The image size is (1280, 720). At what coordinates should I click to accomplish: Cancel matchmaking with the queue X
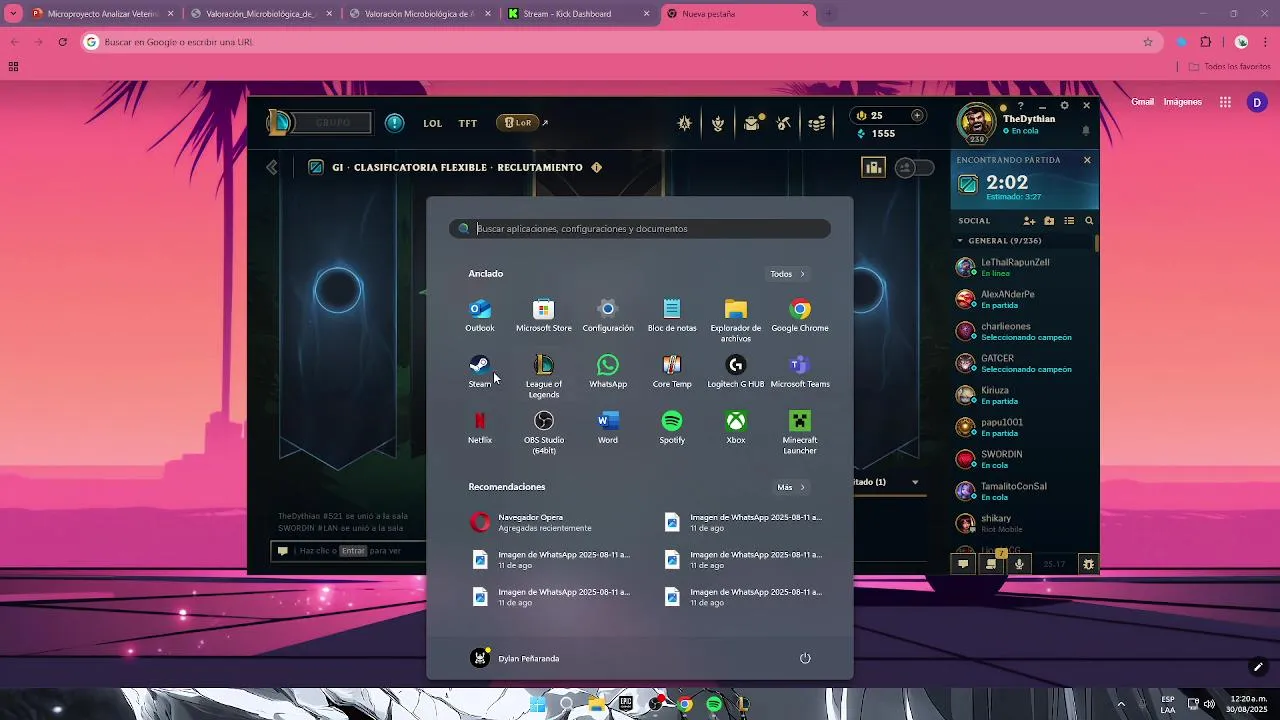(1087, 160)
